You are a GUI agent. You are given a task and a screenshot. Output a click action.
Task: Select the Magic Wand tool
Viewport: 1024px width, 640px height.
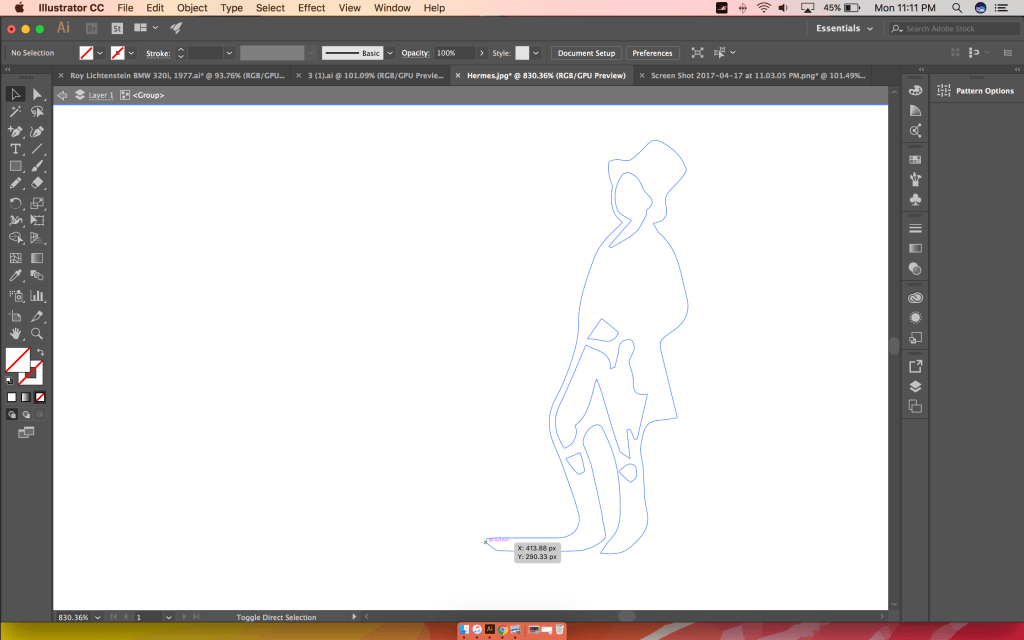(x=16, y=112)
